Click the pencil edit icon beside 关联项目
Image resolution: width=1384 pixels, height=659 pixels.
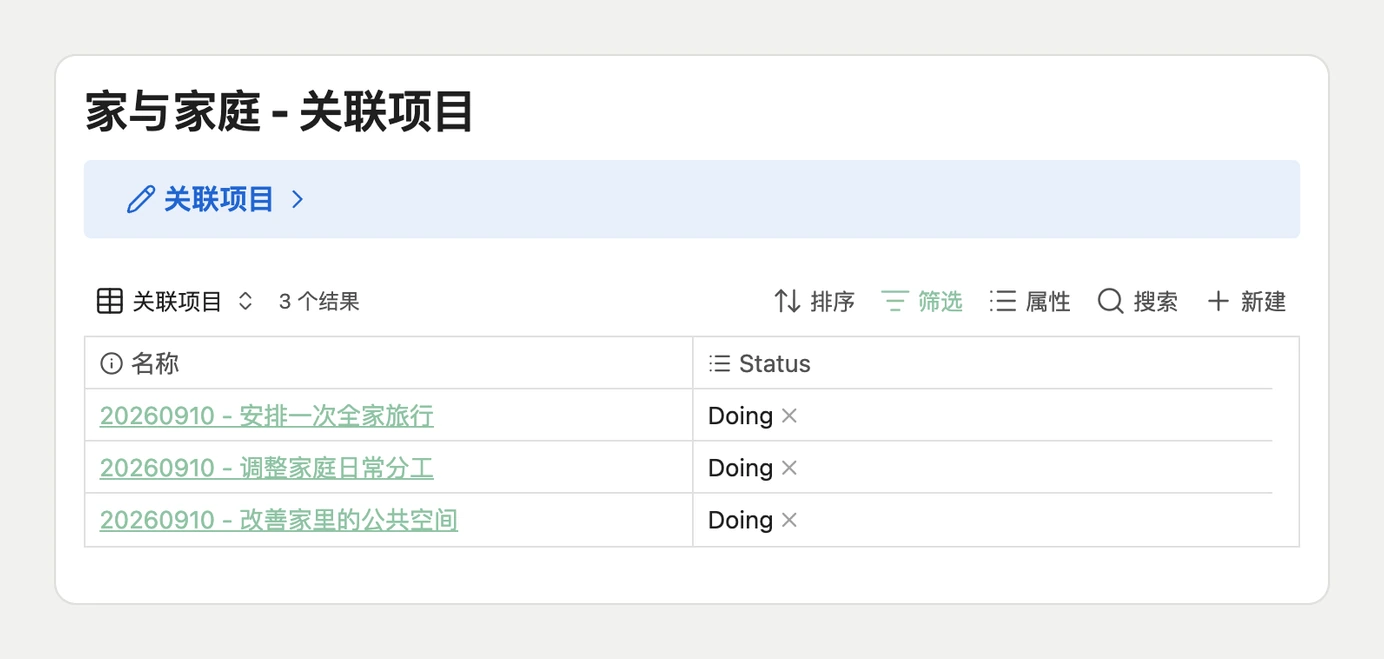click(141, 199)
